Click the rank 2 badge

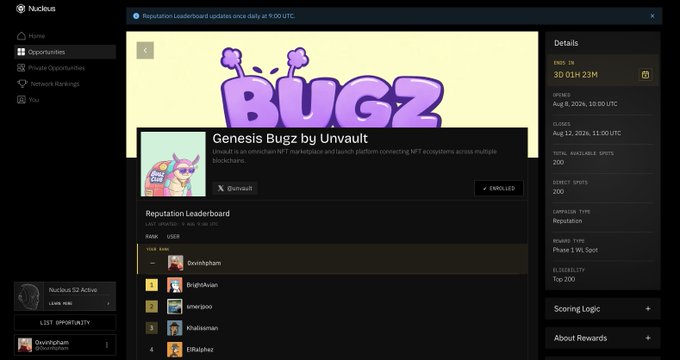pos(151,307)
